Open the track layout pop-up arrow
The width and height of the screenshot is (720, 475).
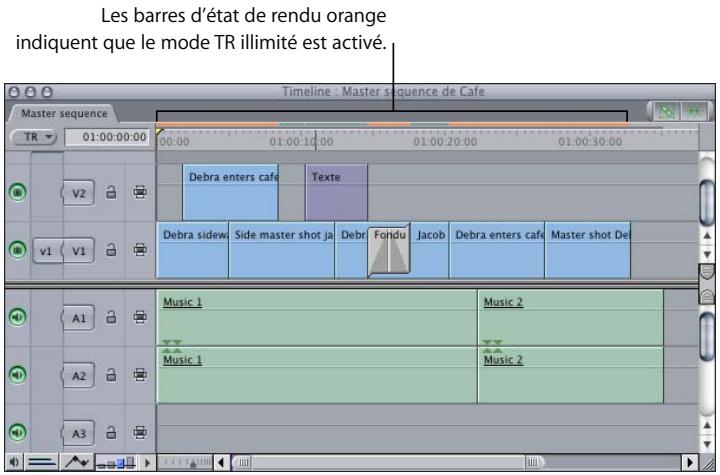click(x=147, y=462)
